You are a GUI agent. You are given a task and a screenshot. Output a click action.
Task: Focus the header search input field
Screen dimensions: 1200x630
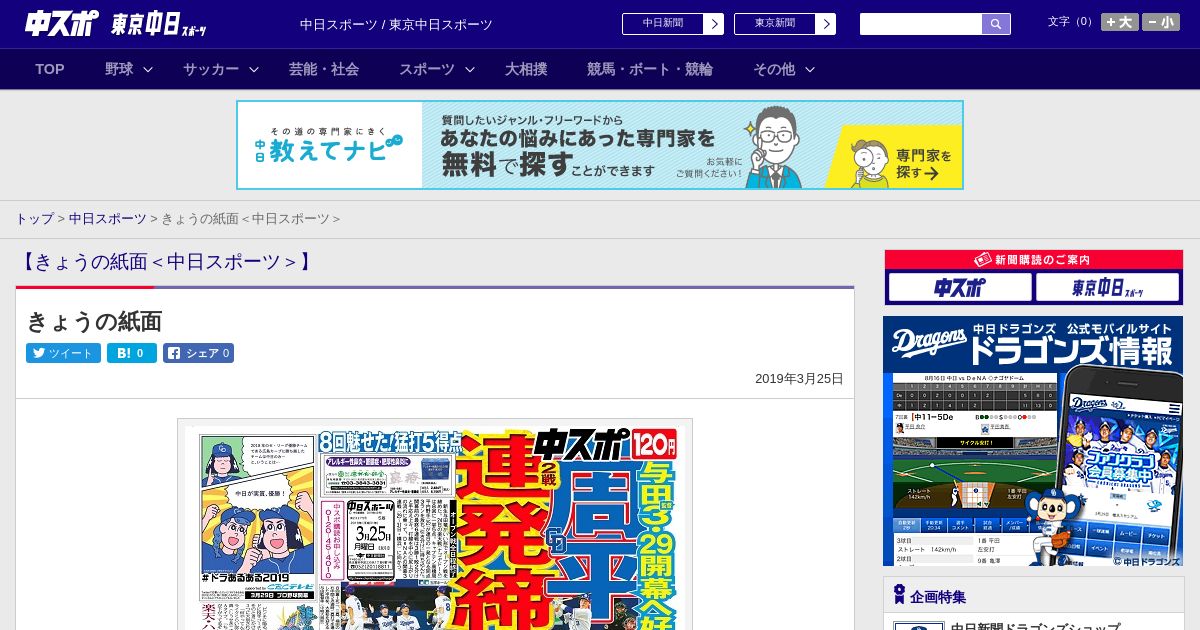(x=921, y=24)
